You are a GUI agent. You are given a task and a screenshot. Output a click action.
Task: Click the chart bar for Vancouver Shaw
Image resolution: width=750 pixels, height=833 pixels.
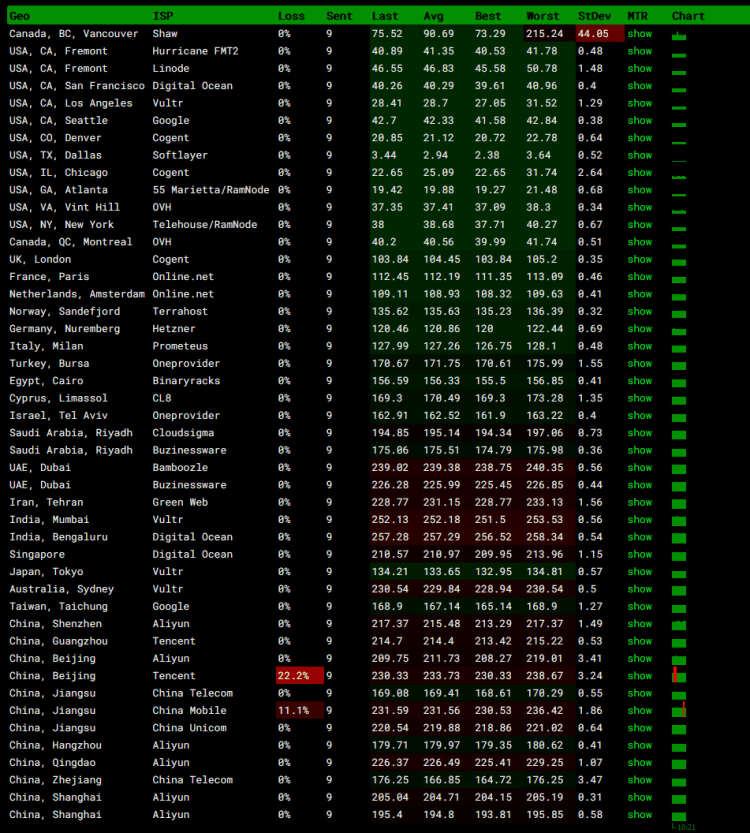[679, 36]
